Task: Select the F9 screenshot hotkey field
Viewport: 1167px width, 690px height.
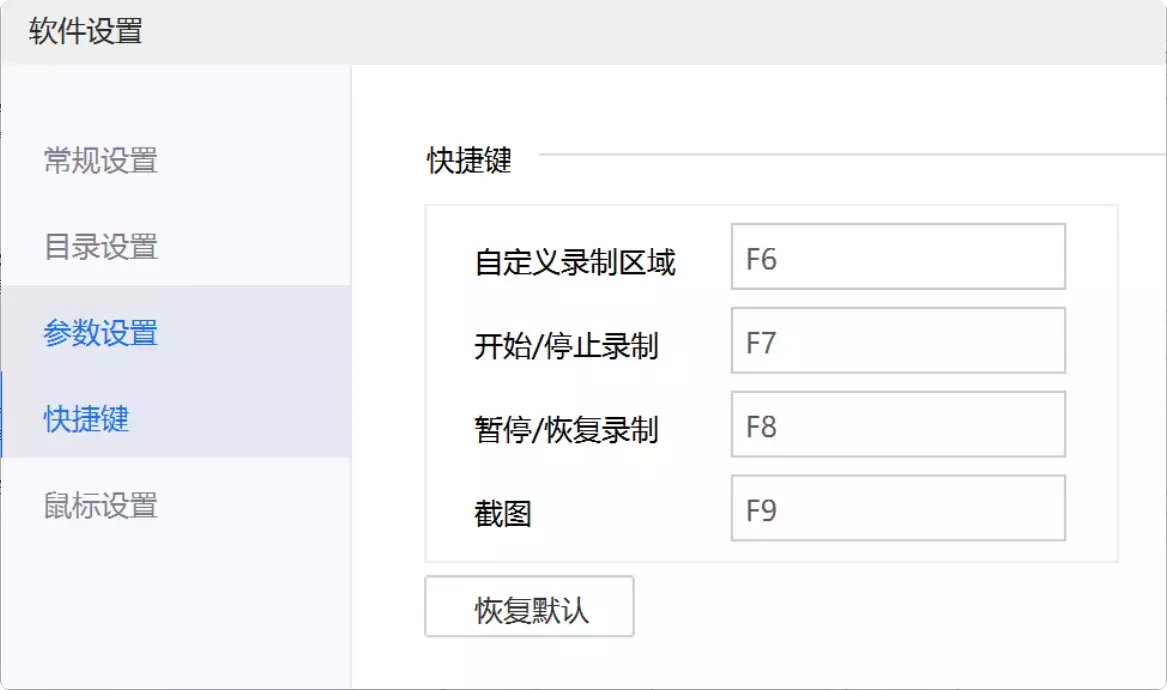Action: pos(897,508)
